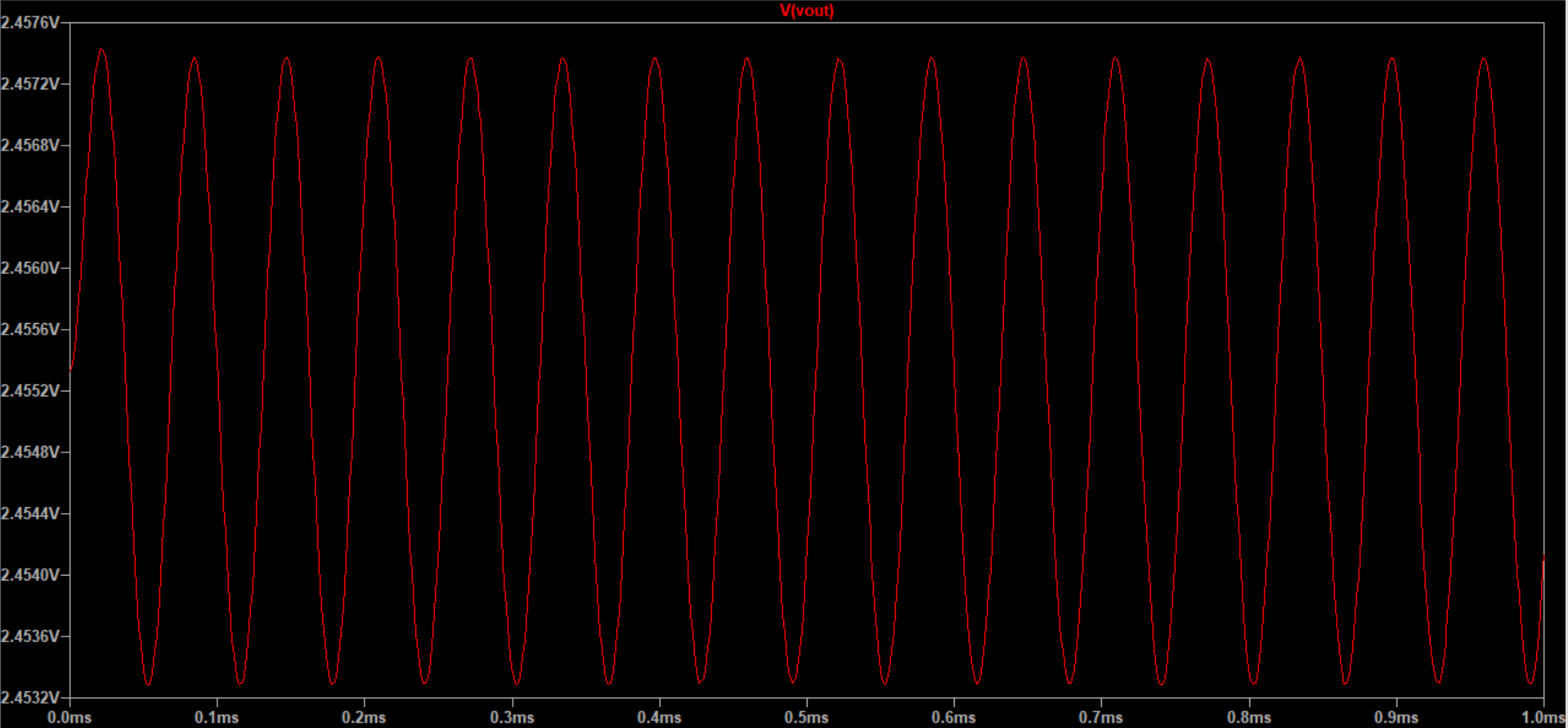
Task: Click the 0.8ms time axis label
Action: tap(1248, 717)
